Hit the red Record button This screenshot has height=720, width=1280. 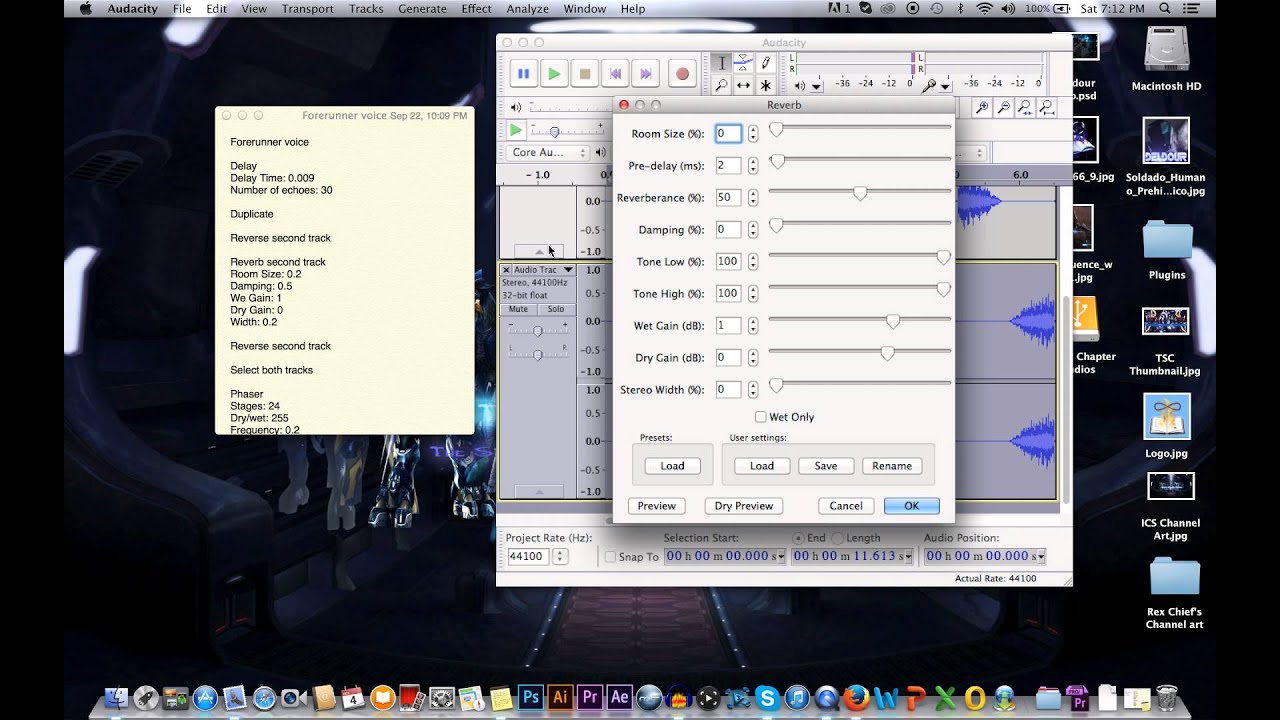tap(682, 73)
